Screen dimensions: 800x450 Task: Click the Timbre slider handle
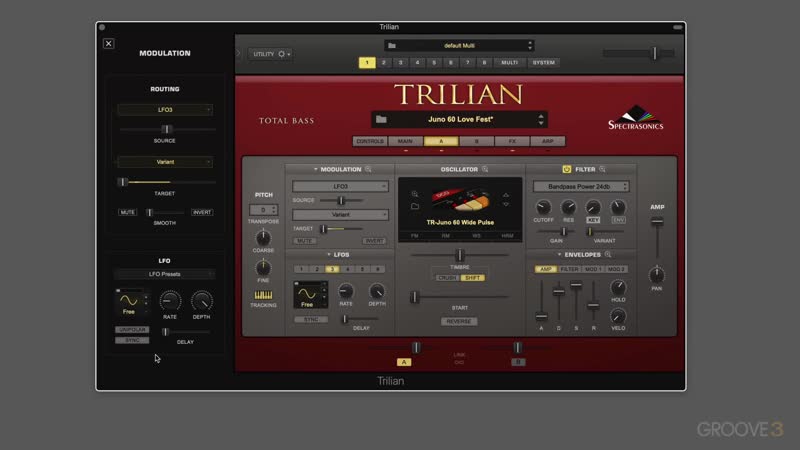click(460, 256)
